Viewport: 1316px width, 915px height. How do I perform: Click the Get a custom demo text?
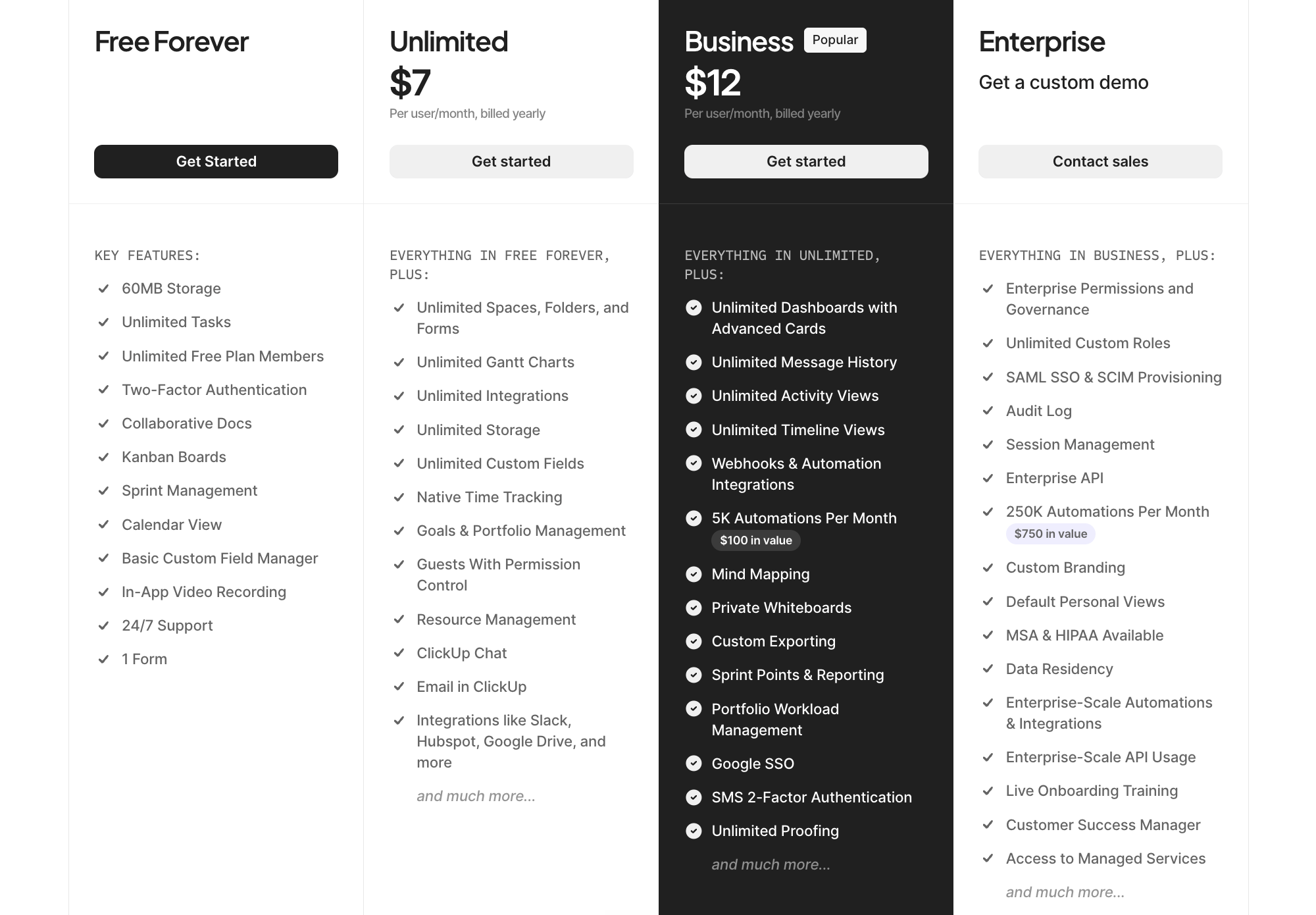(1063, 82)
